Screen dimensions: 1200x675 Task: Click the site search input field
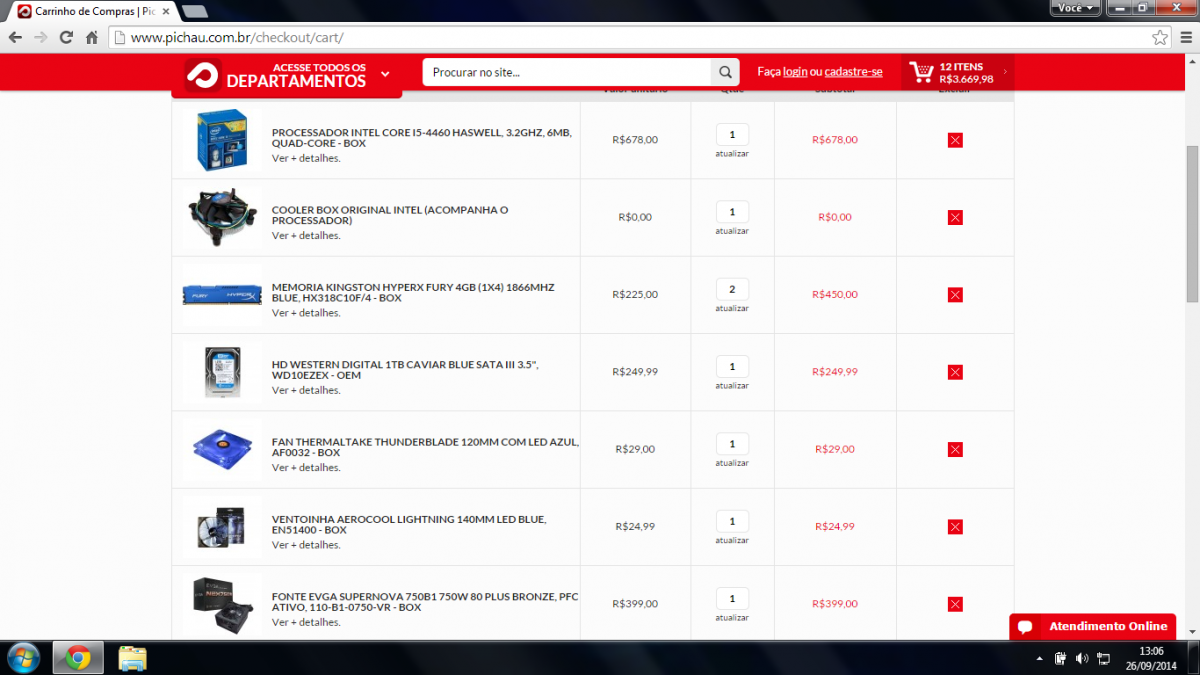click(567, 72)
